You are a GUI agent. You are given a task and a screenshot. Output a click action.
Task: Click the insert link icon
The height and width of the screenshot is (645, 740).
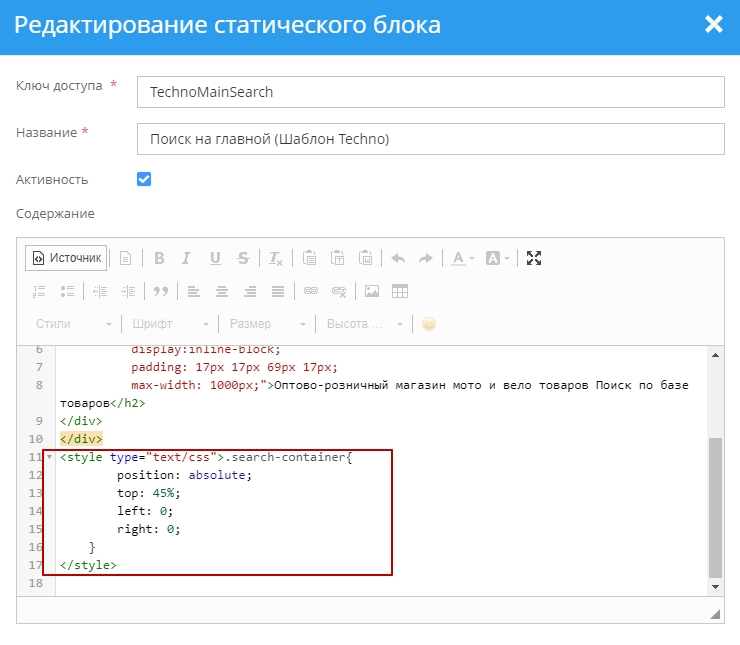pos(311,291)
